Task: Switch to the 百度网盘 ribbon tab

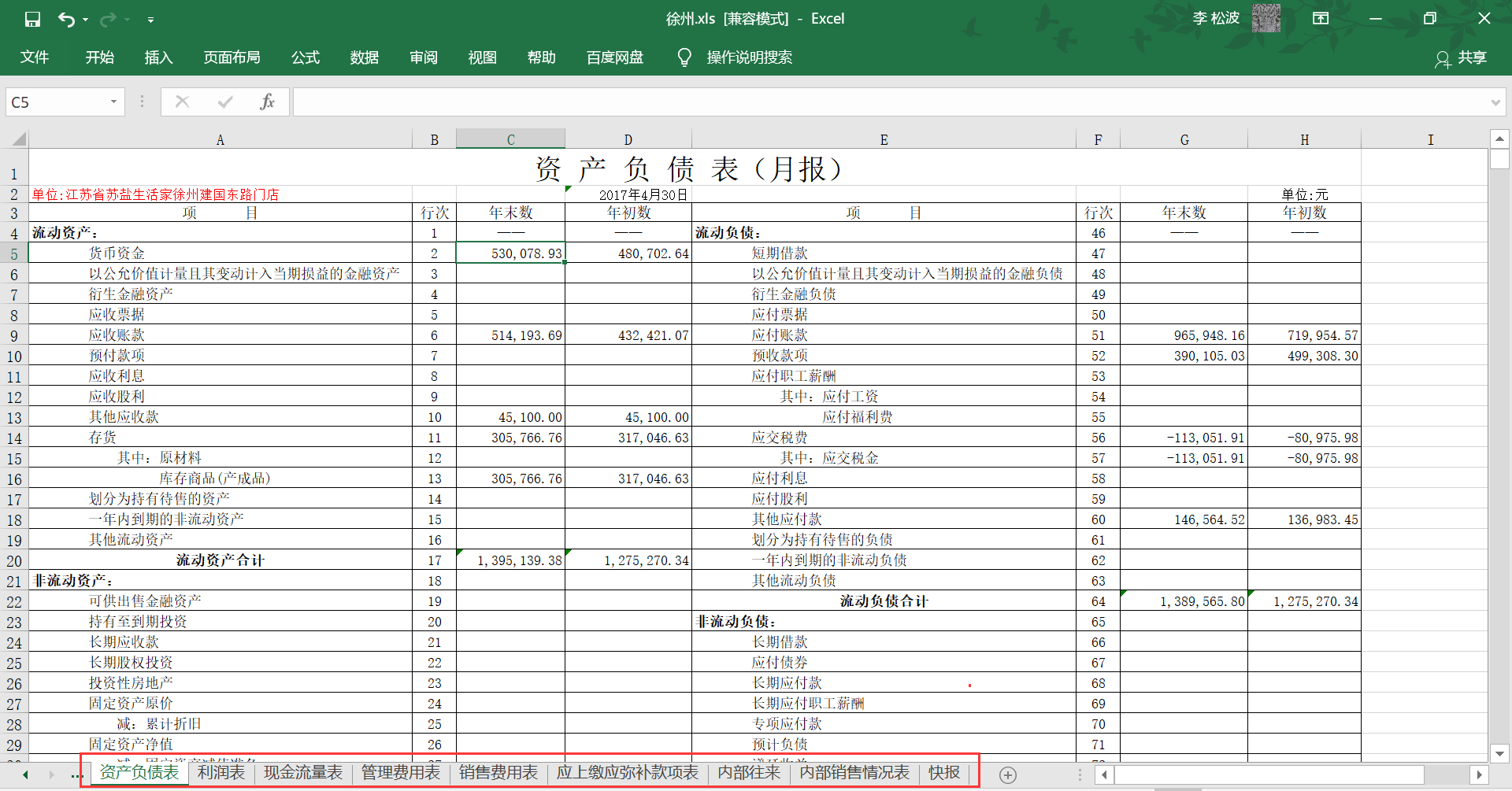Action: (615, 57)
